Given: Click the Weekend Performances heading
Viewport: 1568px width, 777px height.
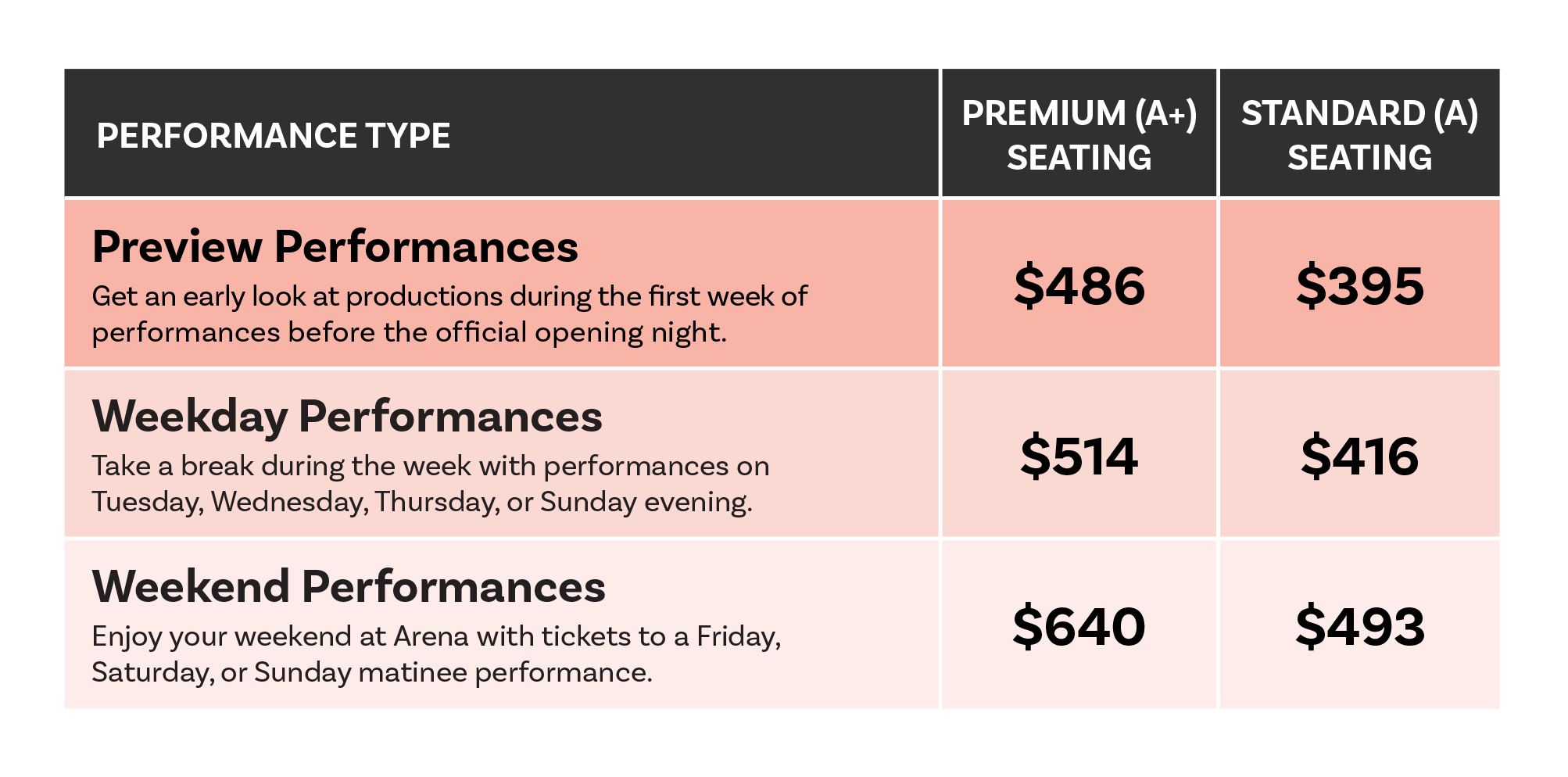Looking at the screenshot, I should pos(349,586).
